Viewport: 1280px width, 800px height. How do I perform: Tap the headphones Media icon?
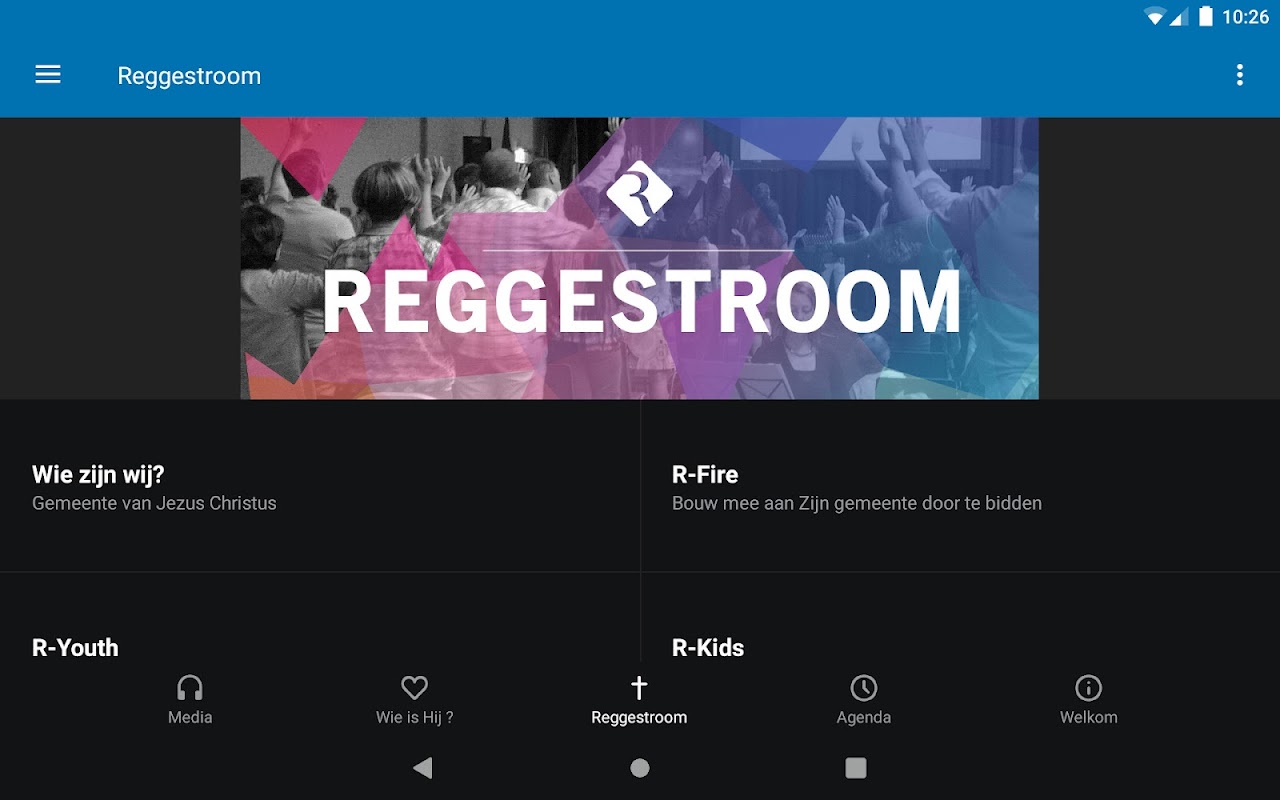pos(190,688)
